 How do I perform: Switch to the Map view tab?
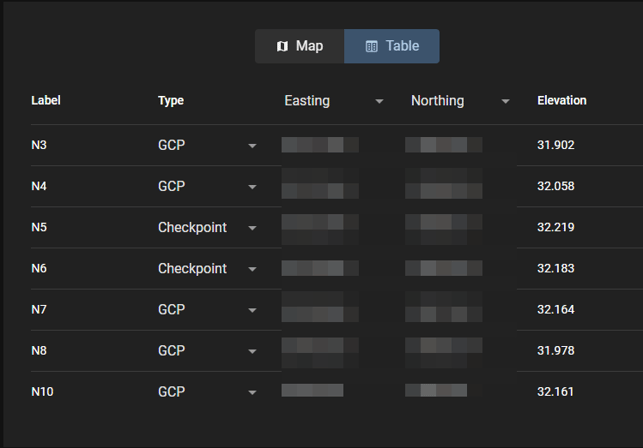click(x=300, y=46)
